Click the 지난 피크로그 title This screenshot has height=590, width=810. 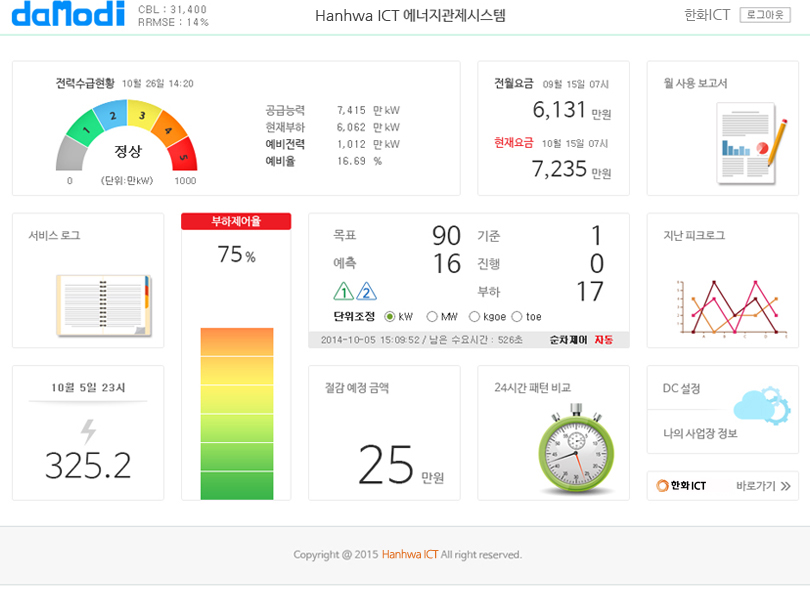pyautogui.click(x=694, y=236)
